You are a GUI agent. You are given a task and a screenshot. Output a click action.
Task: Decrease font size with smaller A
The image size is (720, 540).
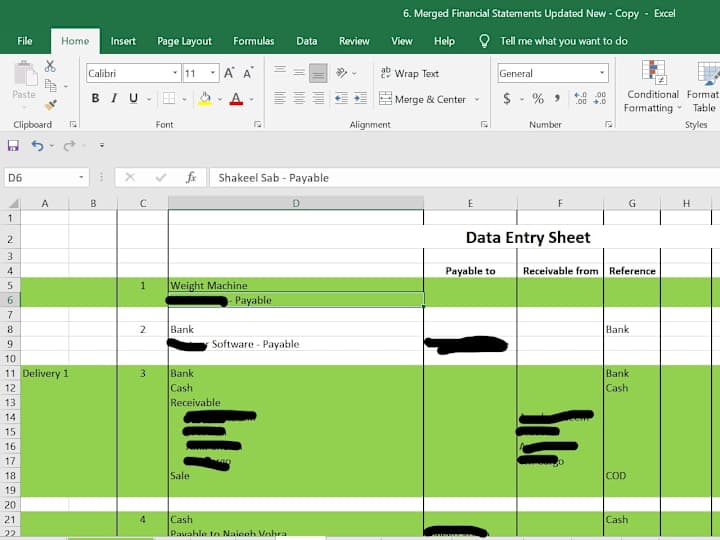point(248,73)
